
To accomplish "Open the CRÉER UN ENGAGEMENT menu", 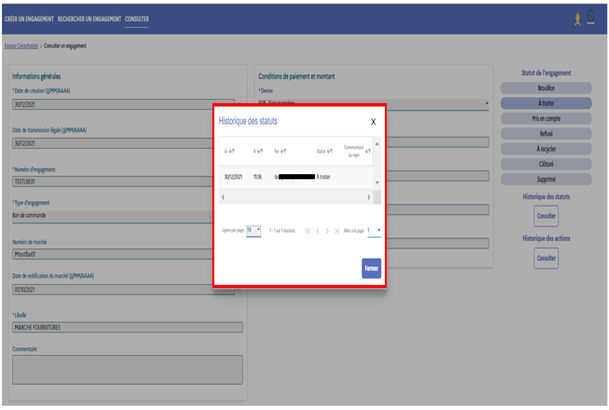I will pos(28,18).
